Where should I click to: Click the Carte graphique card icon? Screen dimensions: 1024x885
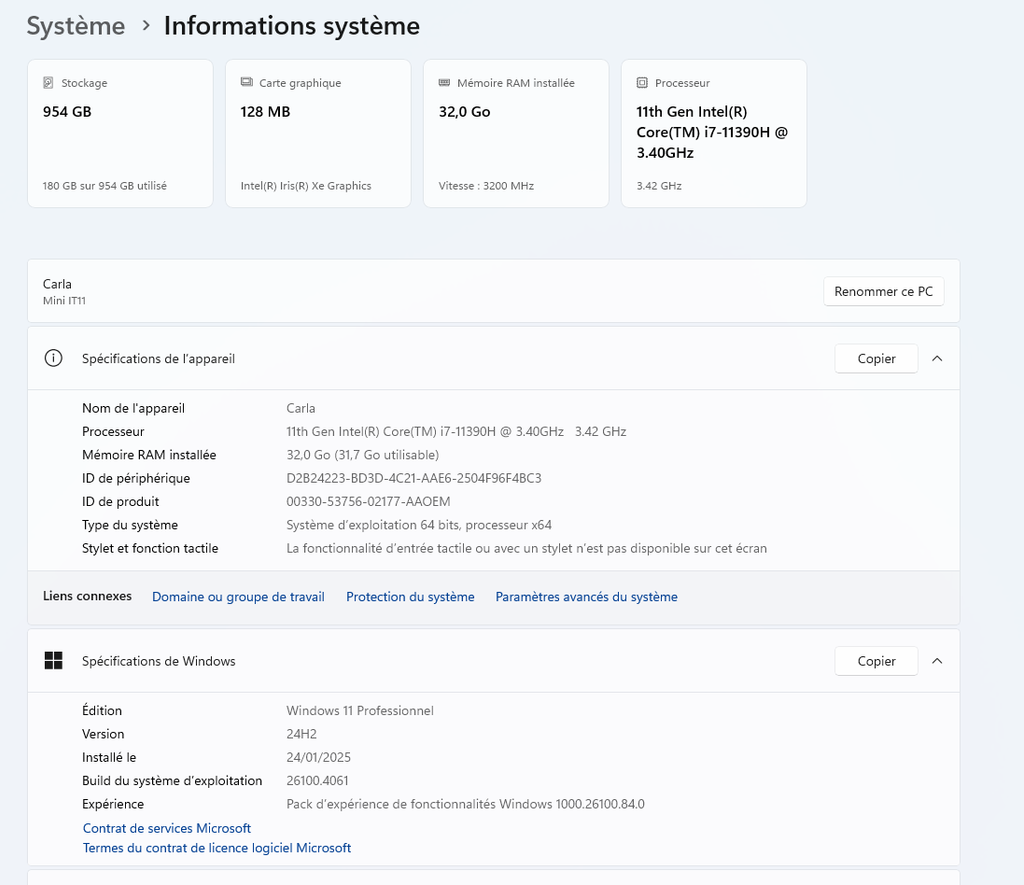pos(246,82)
